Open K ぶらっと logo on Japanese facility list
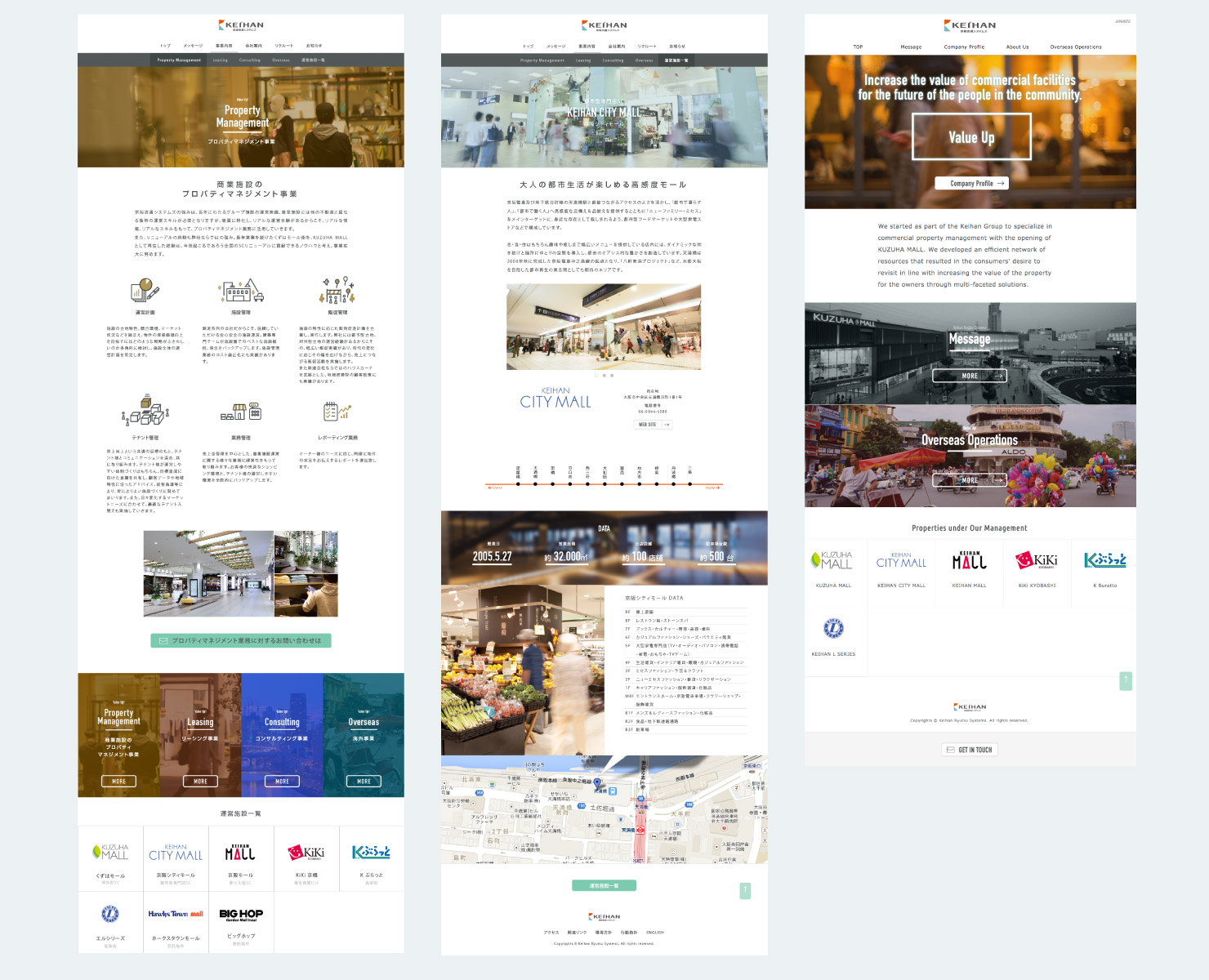This screenshot has height=980, width=1209. [371, 853]
